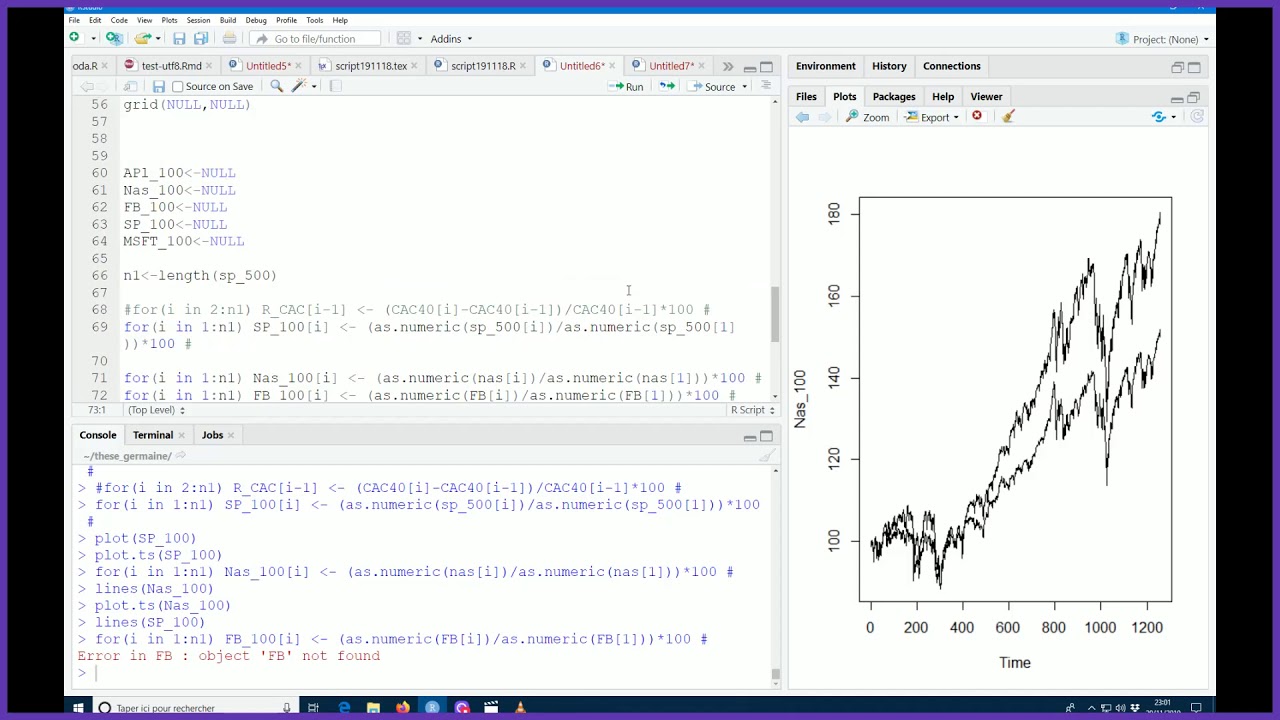
Task: Expand the recent files dropdown arrow
Action: [x=157, y=39]
